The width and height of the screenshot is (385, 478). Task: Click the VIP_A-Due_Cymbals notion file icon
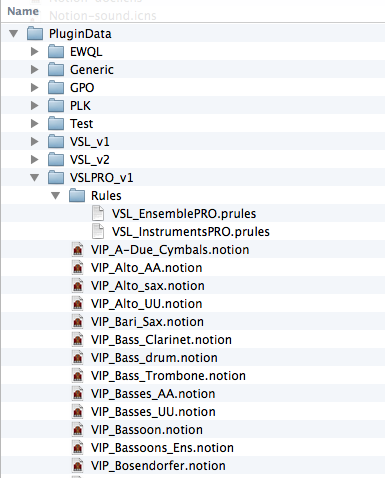pyautogui.click(x=77, y=250)
